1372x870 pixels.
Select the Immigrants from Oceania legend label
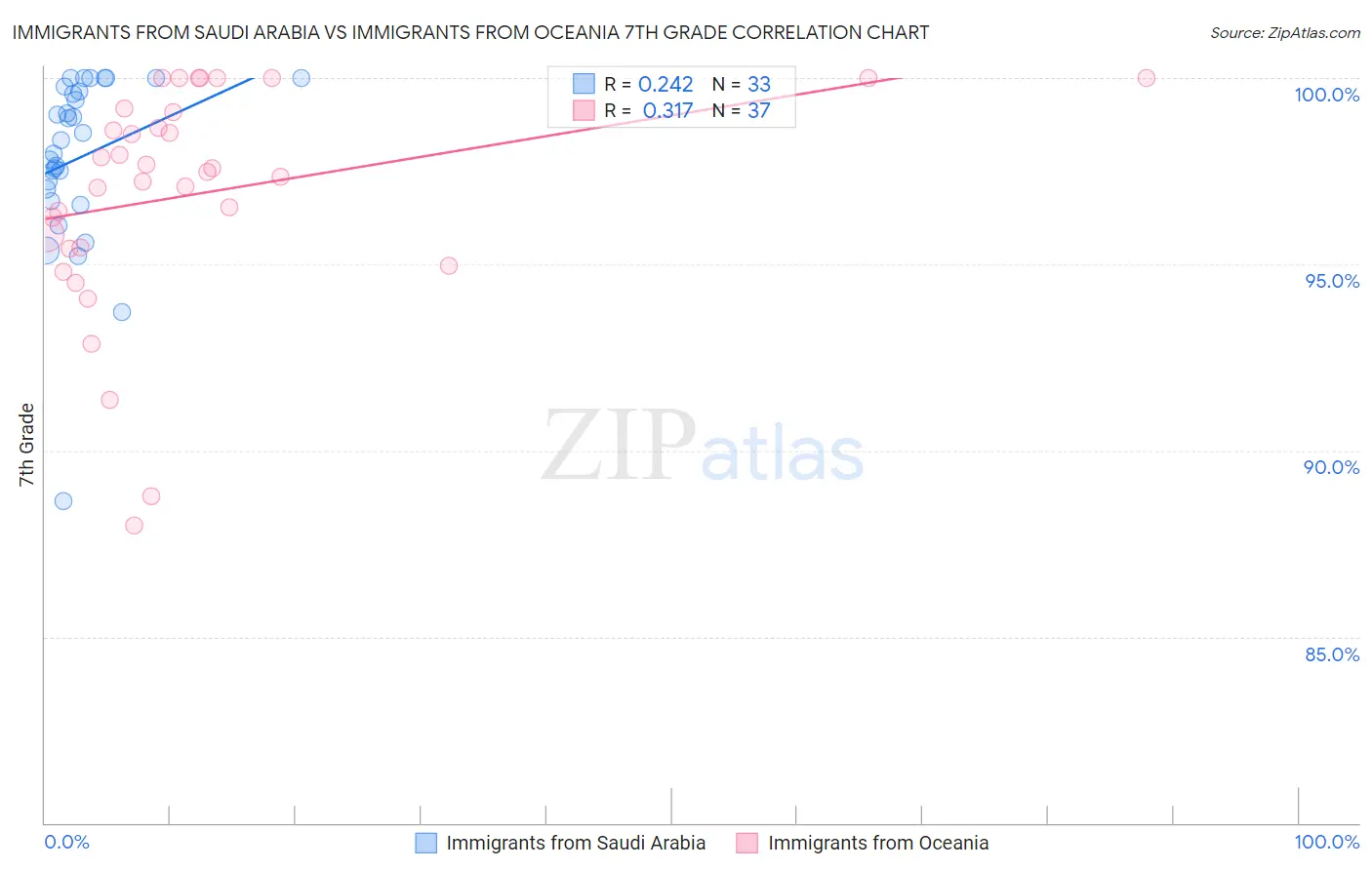pyautogui.click(x=878, y=843)
